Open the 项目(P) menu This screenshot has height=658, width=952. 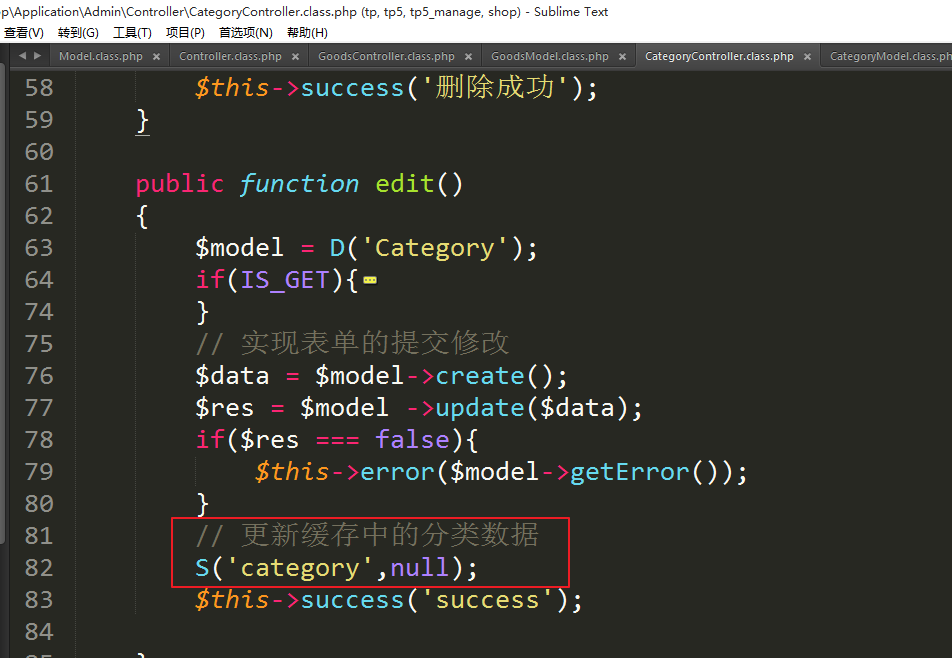tap(185, 33)
